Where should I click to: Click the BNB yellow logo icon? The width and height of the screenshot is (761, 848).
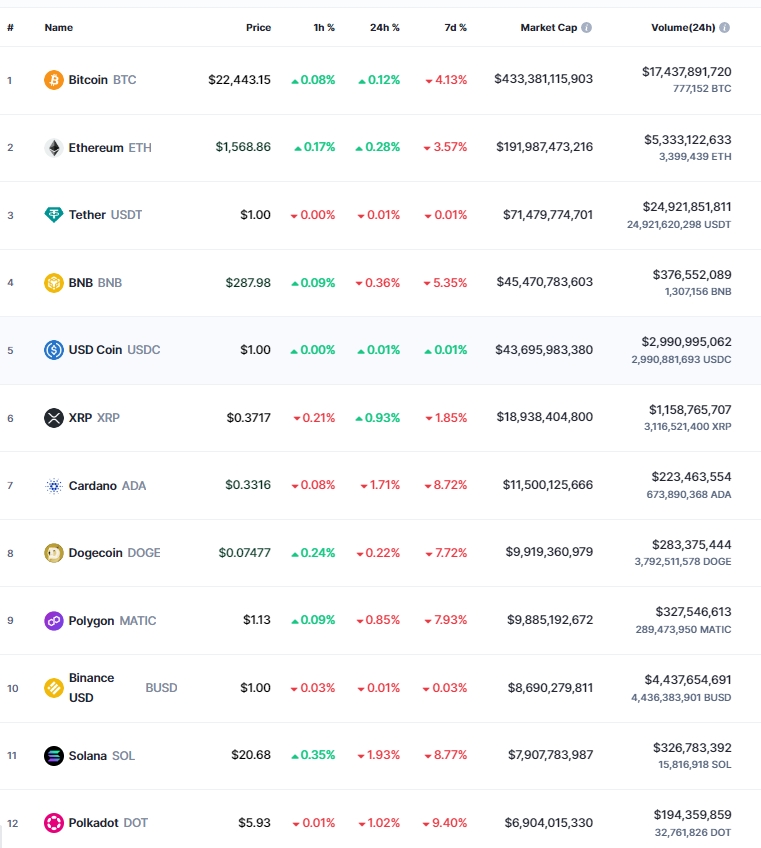(x=54, y=283)
